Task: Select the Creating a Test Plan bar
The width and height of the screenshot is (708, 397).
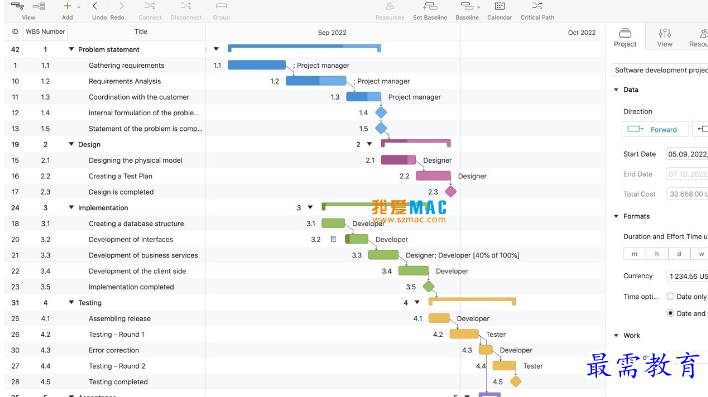Action: coord(433,176)
